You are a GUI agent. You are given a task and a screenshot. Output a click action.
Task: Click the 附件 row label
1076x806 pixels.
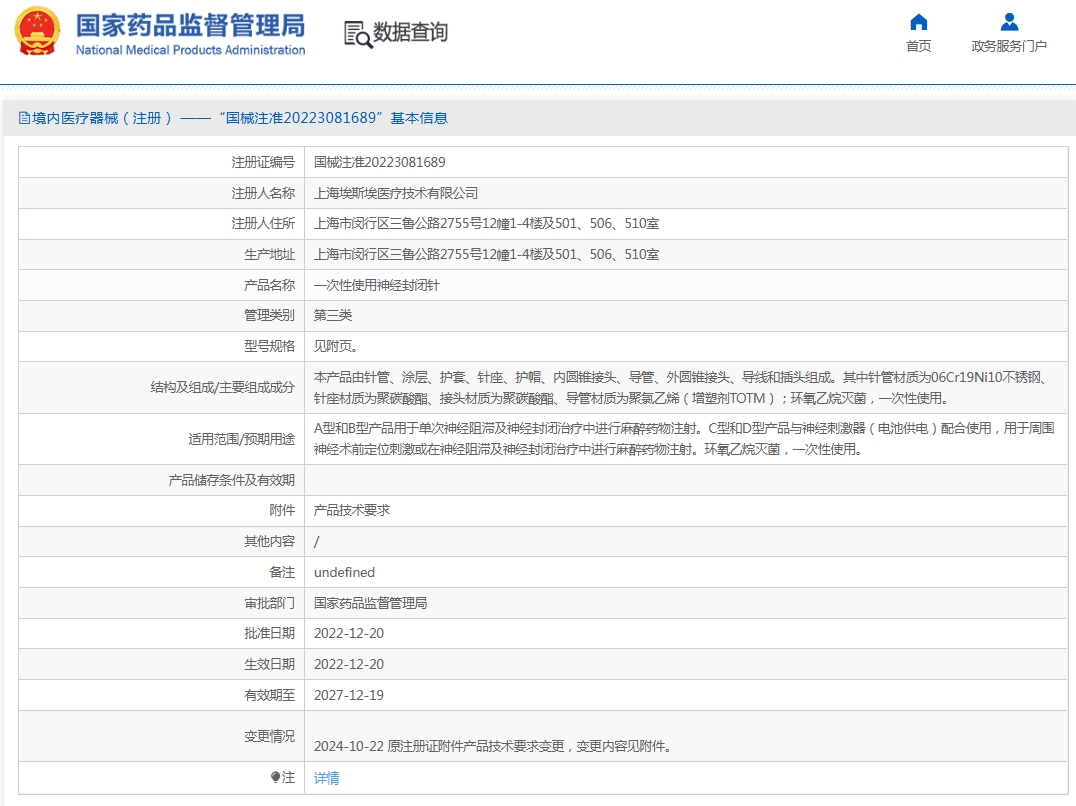pyautogui.click(x=282, y=510)
